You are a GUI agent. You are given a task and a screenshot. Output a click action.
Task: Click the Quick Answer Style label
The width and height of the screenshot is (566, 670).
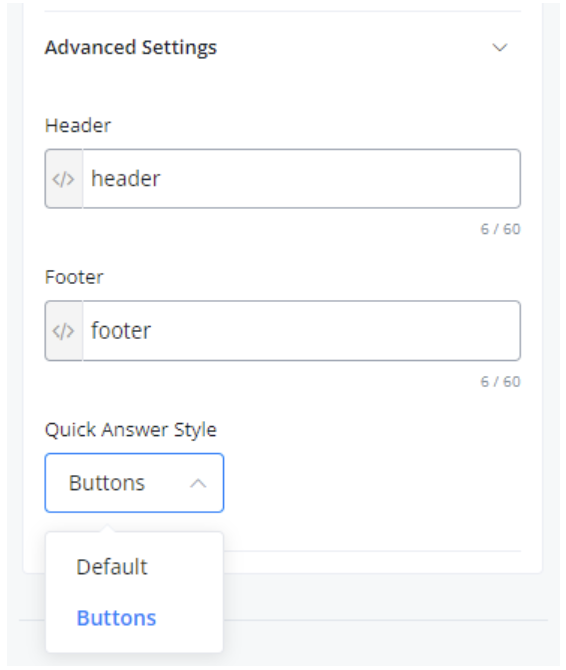click(131, 430)
